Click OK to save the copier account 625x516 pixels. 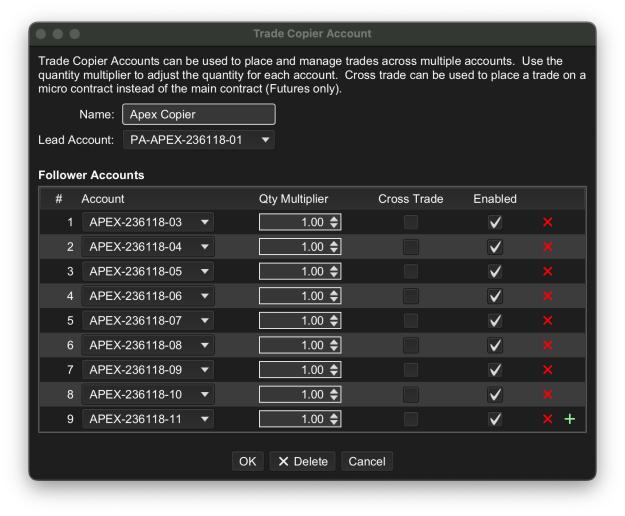click(248, 461)
